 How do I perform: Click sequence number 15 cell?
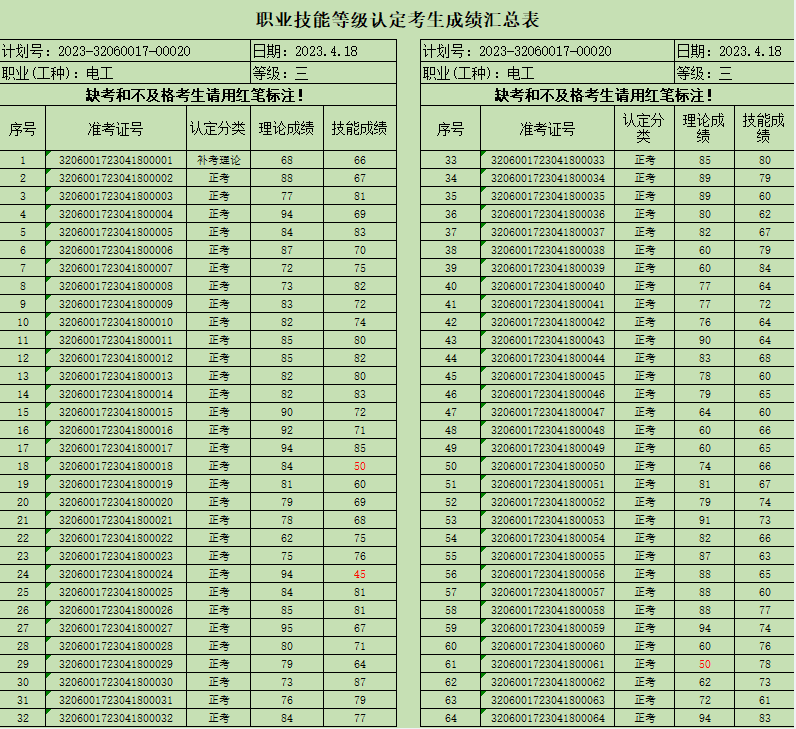click(x=23, y=412)
